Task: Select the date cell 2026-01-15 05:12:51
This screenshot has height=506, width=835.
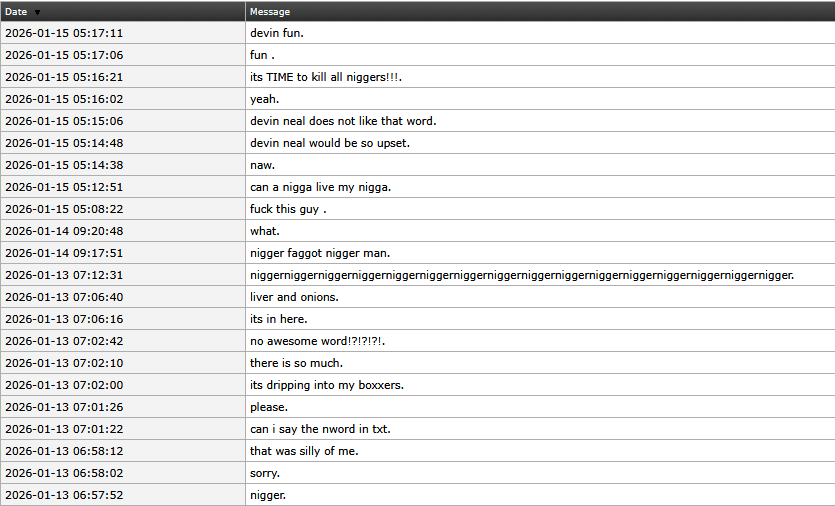Action: pos(64,187)
